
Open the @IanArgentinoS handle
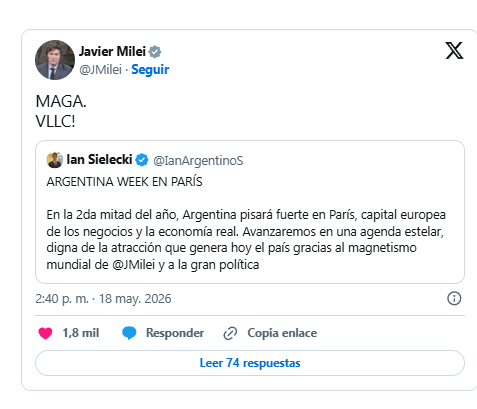[x=198, y=161]
